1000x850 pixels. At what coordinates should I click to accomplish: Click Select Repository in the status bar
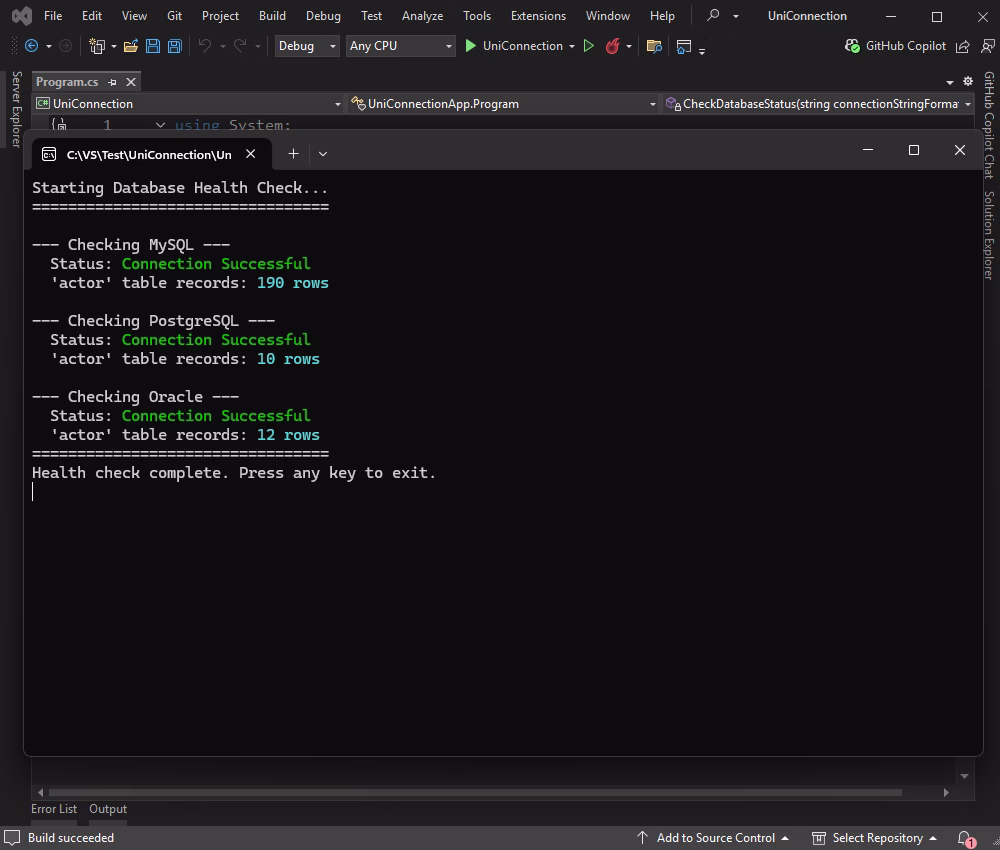click(x=874, y=838)
